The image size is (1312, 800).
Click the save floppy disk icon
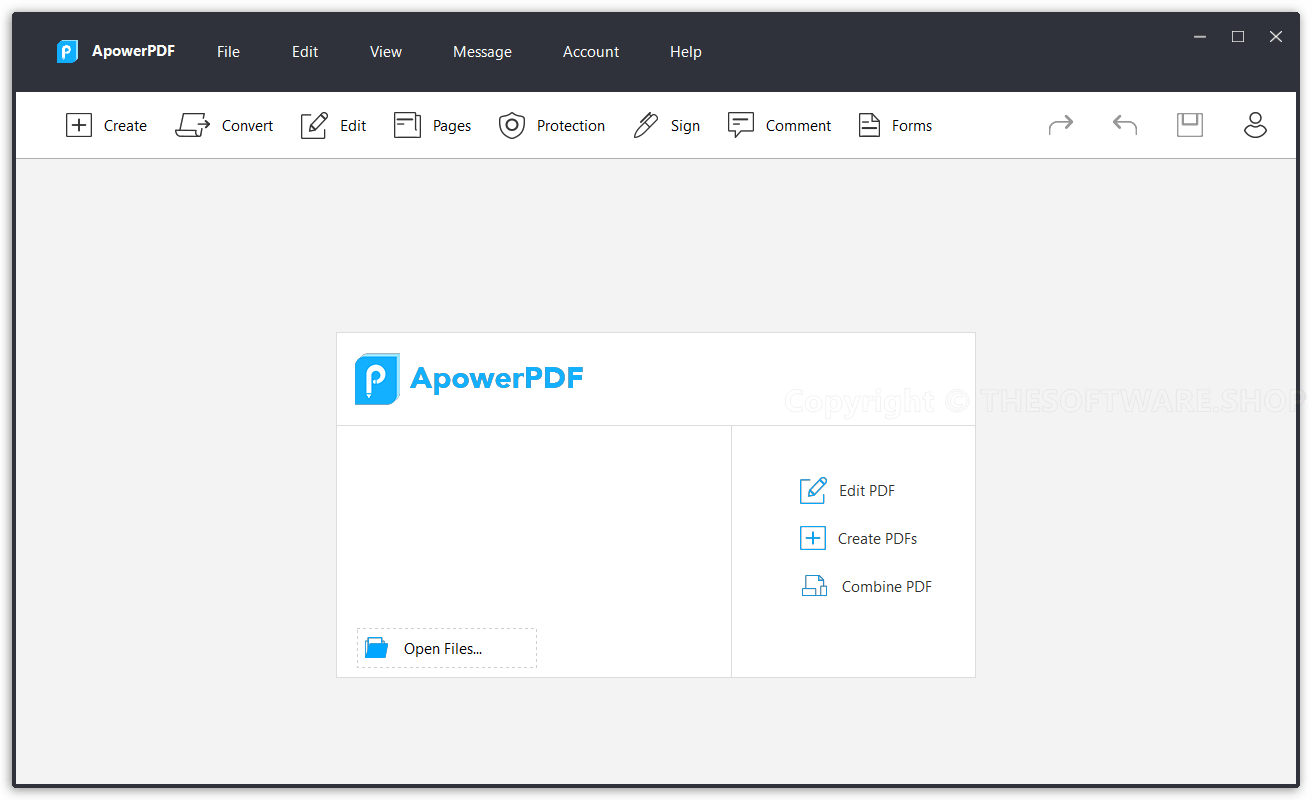click(x=1190, y=125)
